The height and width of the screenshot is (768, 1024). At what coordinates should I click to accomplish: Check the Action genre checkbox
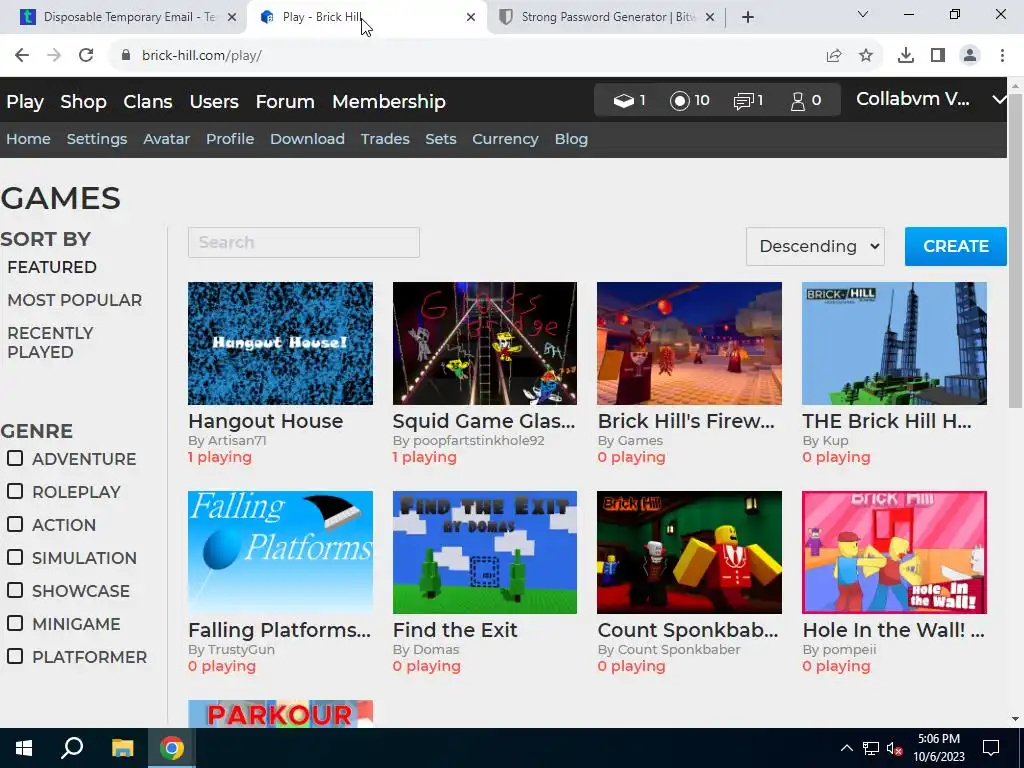(x=15, y=524)
